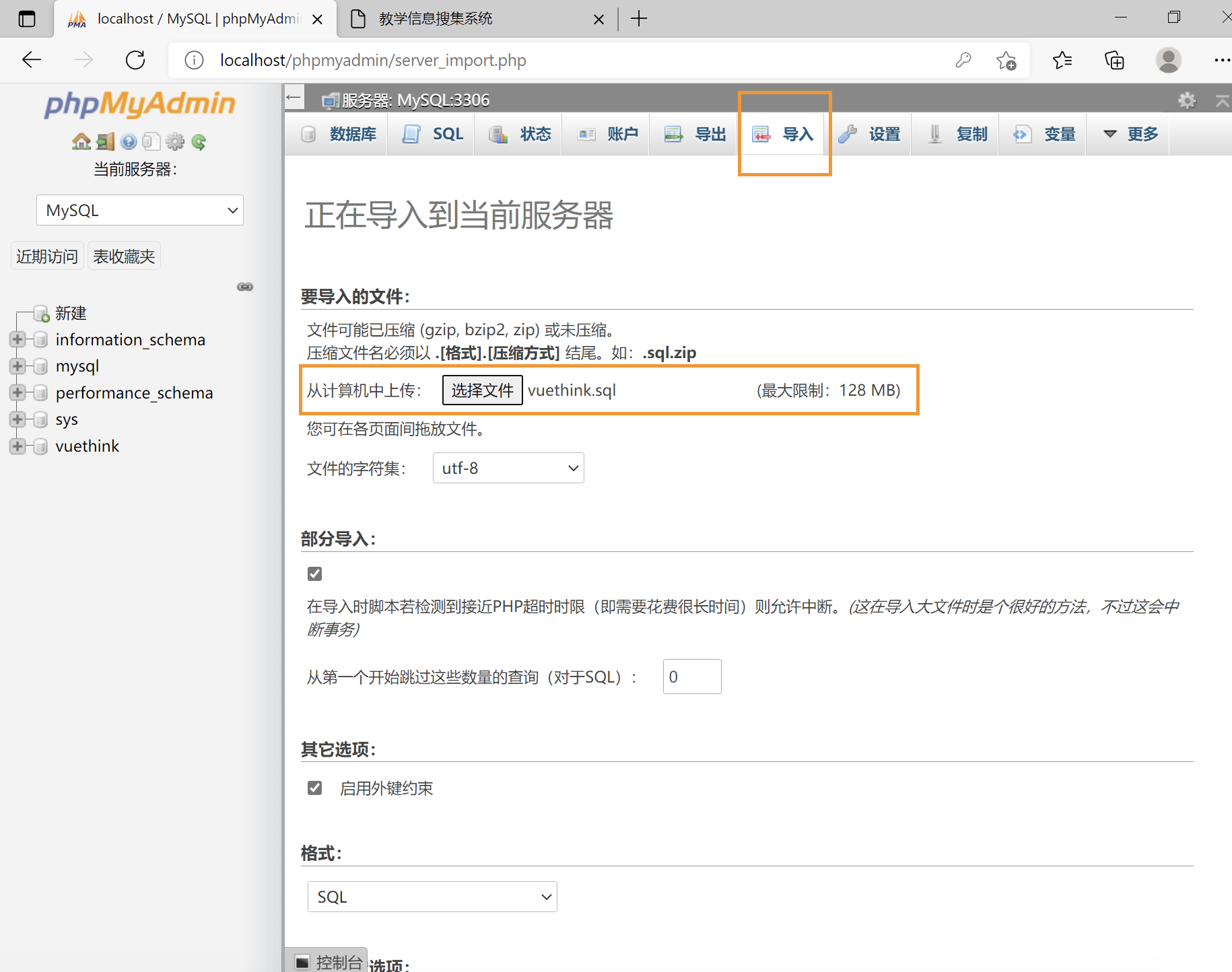Click the skip queries number field
The width and height of the screenshot is (1232, 972).
coord(692,676)
